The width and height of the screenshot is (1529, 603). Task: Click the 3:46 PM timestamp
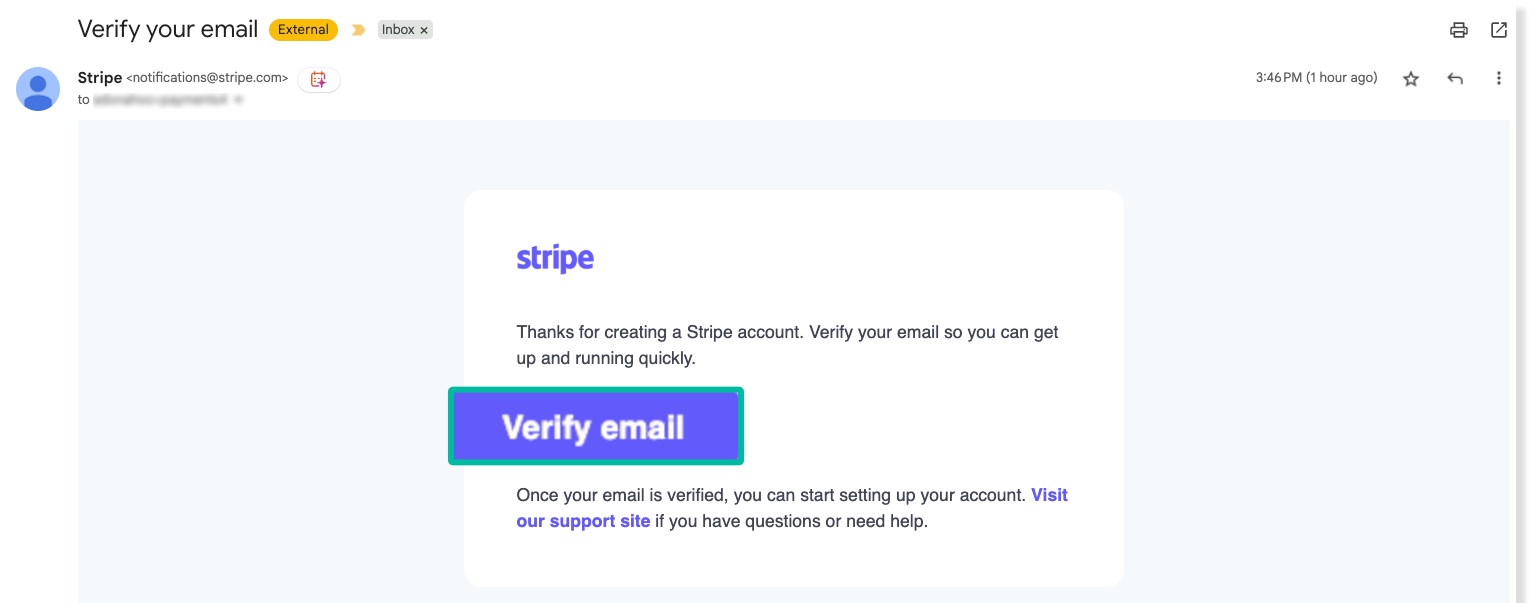pyautogui.click(x=1317, y=77)
